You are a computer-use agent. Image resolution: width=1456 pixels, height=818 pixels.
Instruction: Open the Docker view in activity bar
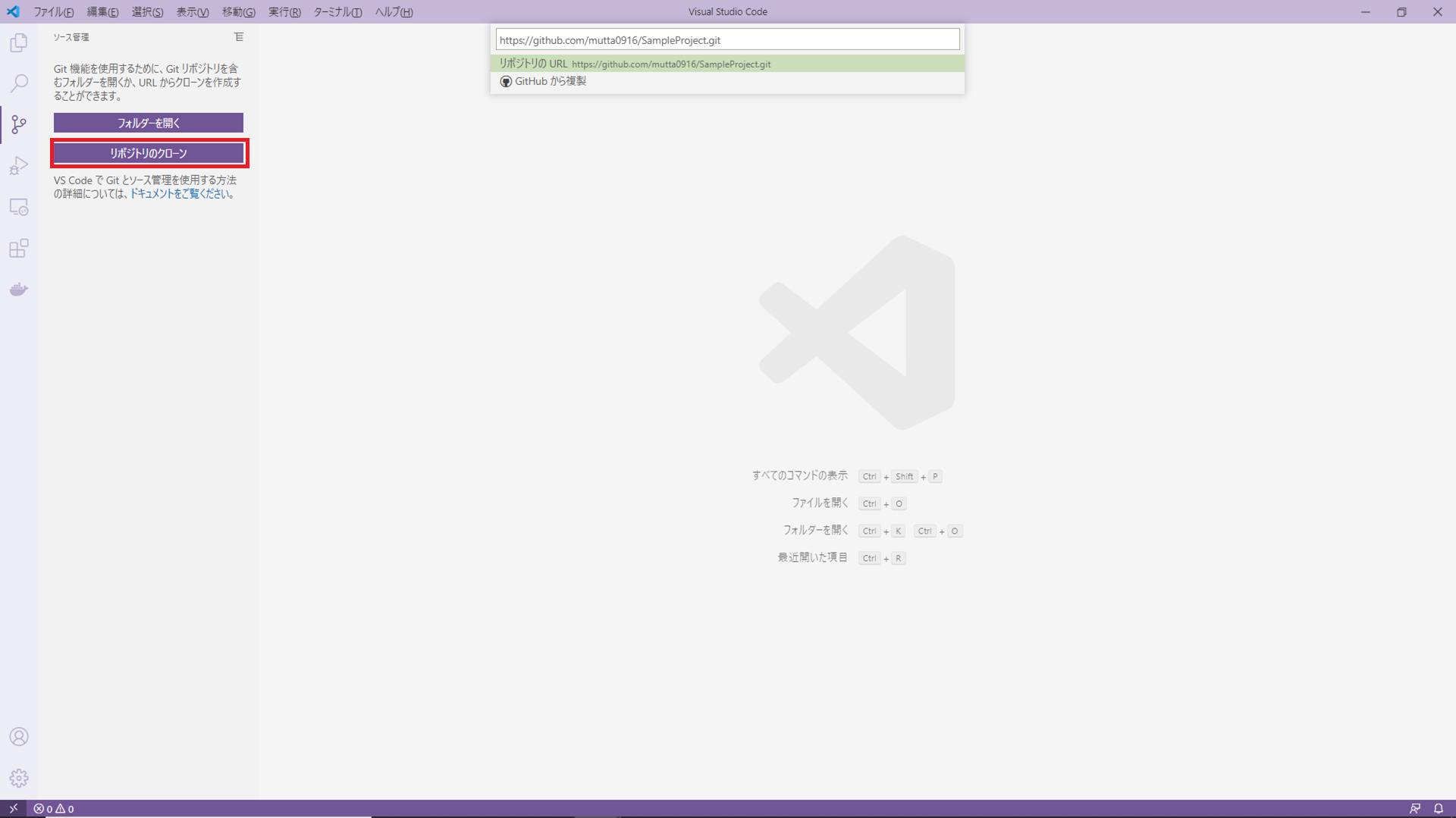tap(19, 290)
